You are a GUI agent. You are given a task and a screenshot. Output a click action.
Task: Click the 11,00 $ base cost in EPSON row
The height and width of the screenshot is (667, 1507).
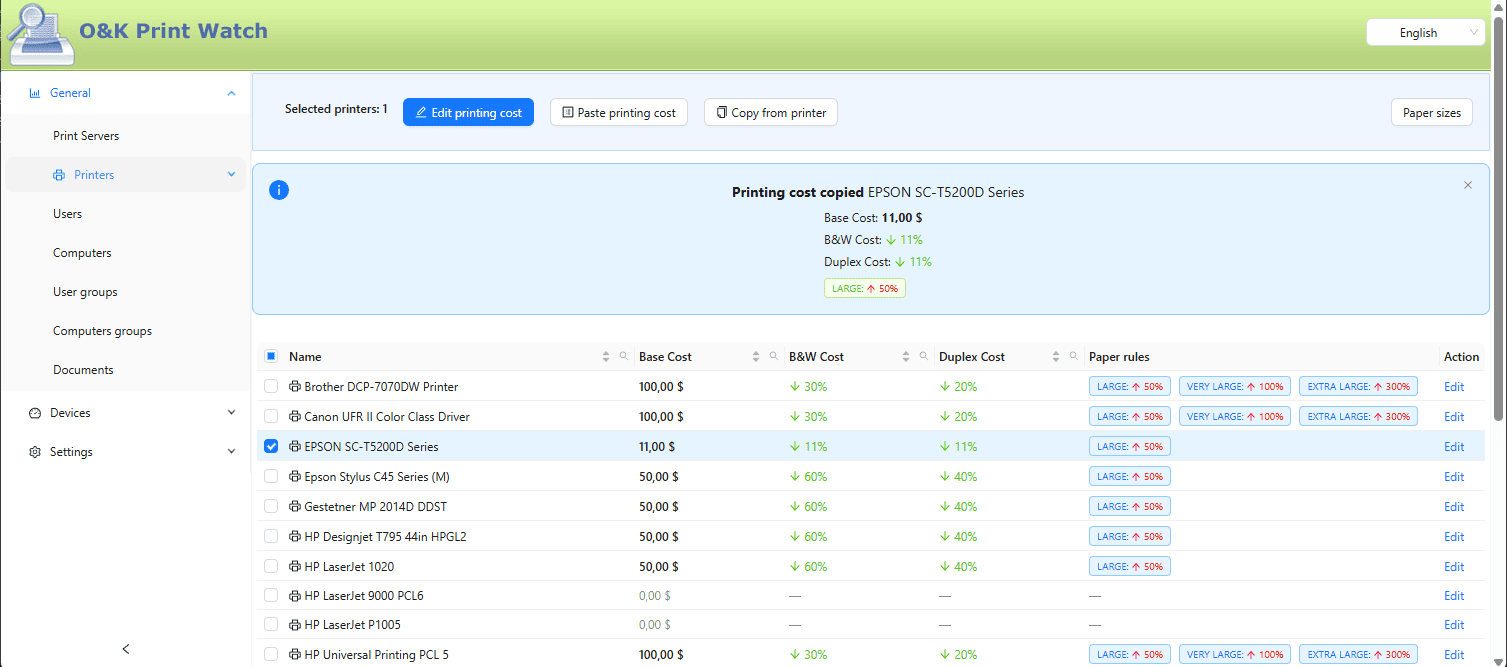pos(657,447)
